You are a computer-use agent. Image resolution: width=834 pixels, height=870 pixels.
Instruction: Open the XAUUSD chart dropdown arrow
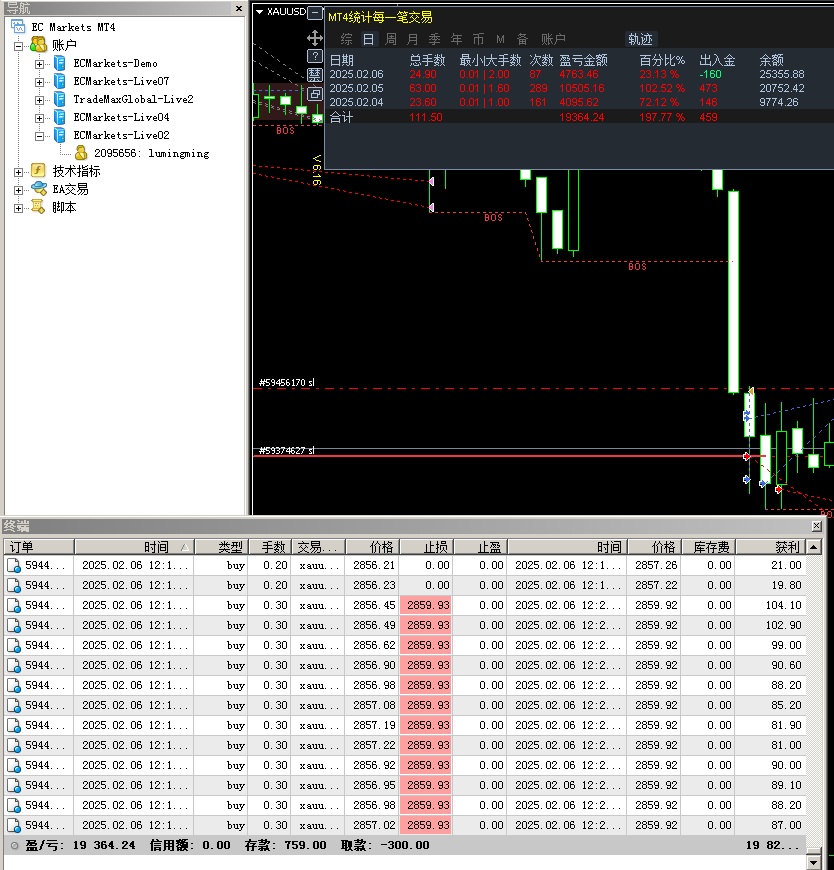259,12
